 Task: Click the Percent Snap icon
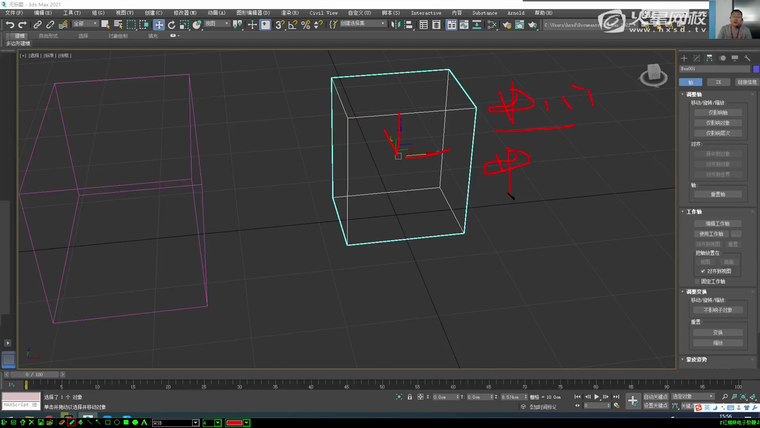pos(305,24)
